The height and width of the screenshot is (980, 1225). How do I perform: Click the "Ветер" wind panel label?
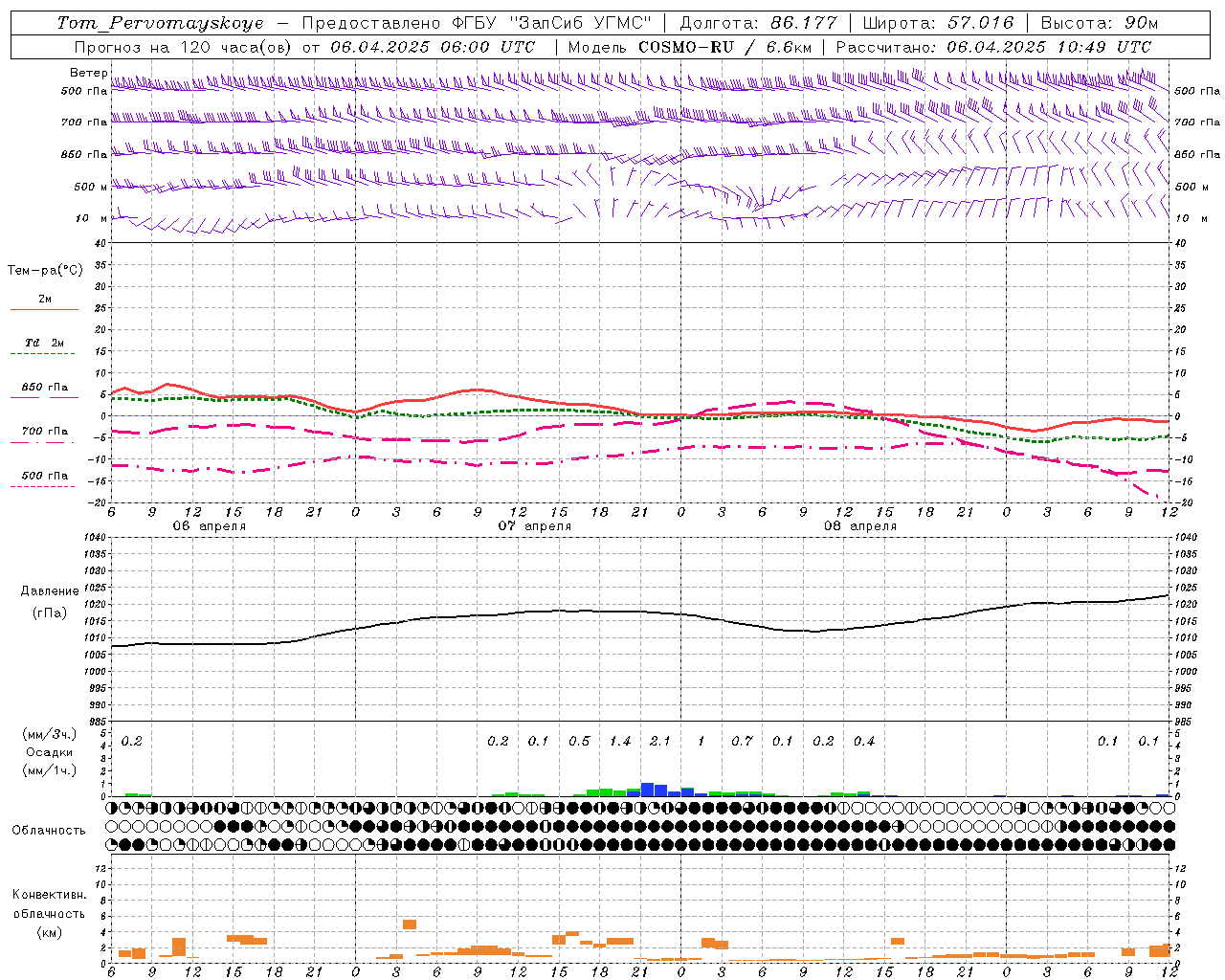[88, 73]
